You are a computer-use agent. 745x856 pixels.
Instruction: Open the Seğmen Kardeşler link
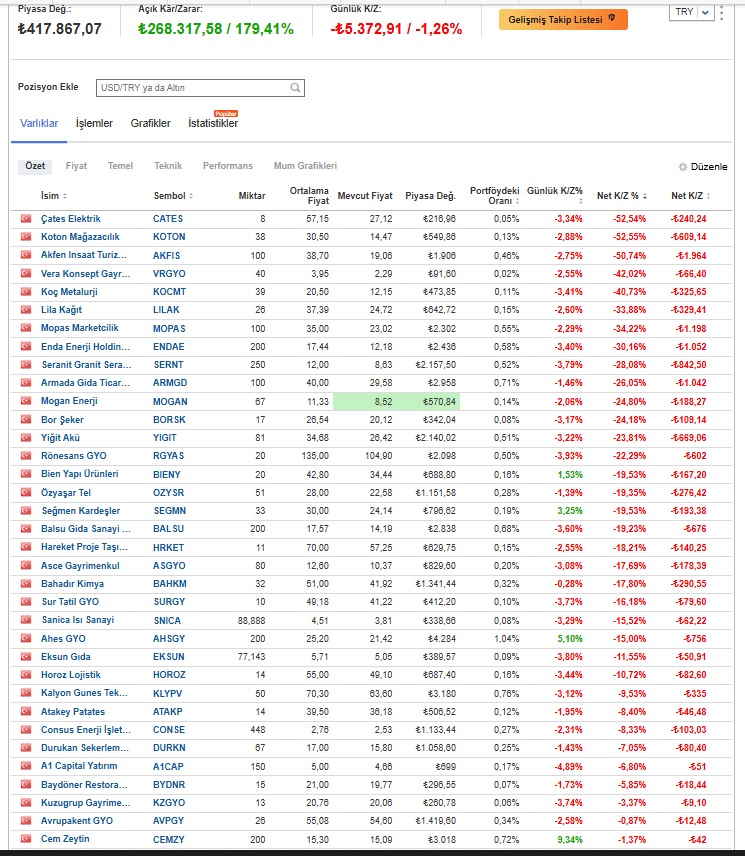click(x=81, y=510)
